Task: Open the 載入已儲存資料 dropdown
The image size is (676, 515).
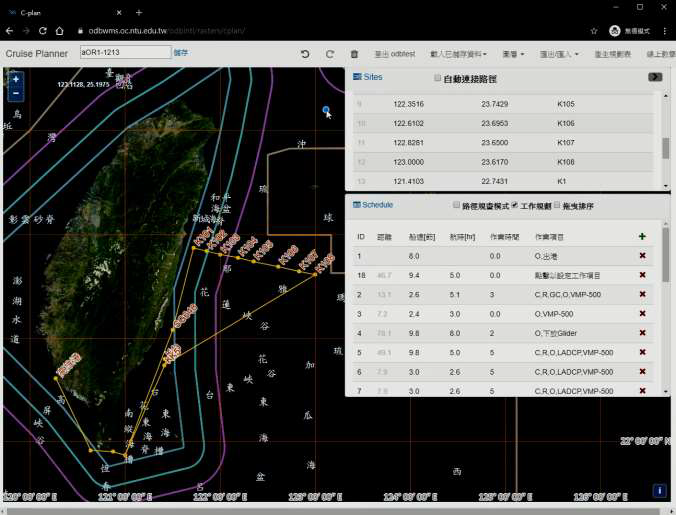Action: tap(461, 54)
